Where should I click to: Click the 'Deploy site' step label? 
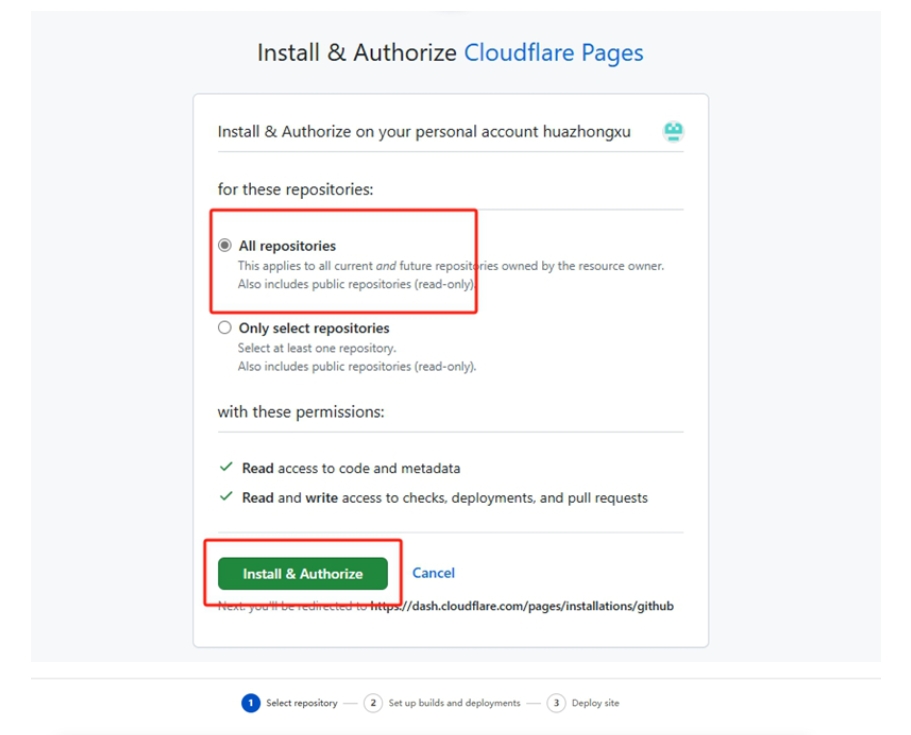pos(596,703)
